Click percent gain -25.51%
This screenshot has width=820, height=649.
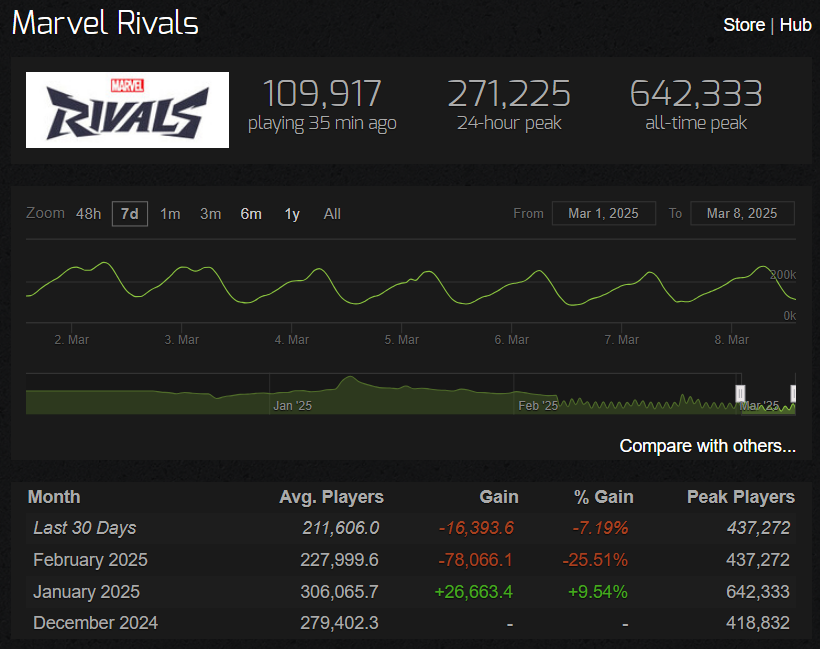(x=595, y=560)
